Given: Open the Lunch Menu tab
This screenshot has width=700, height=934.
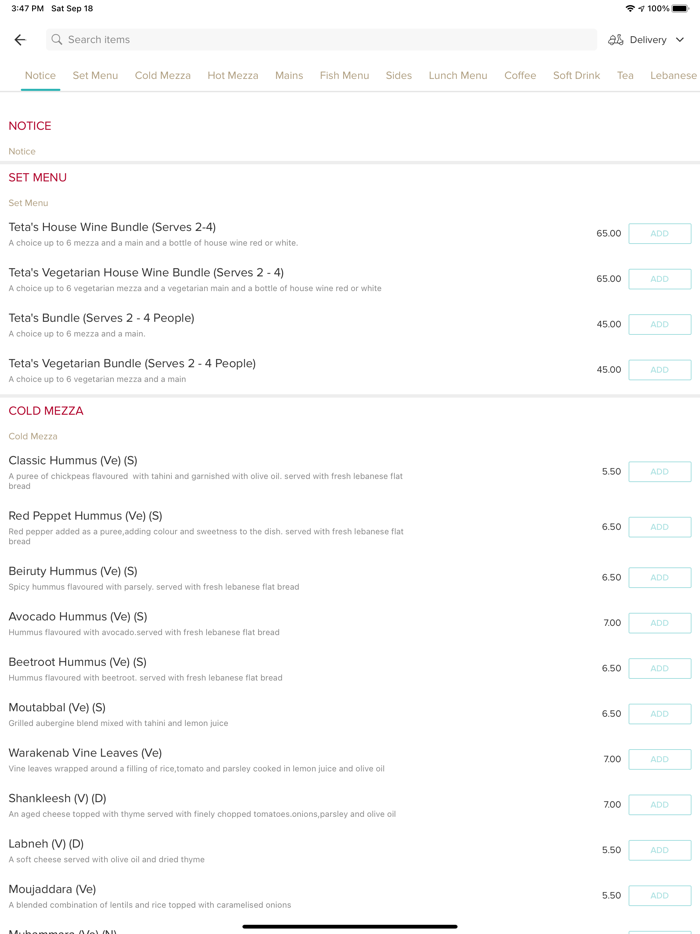Looking at the screenshot, I should point(458,75).
